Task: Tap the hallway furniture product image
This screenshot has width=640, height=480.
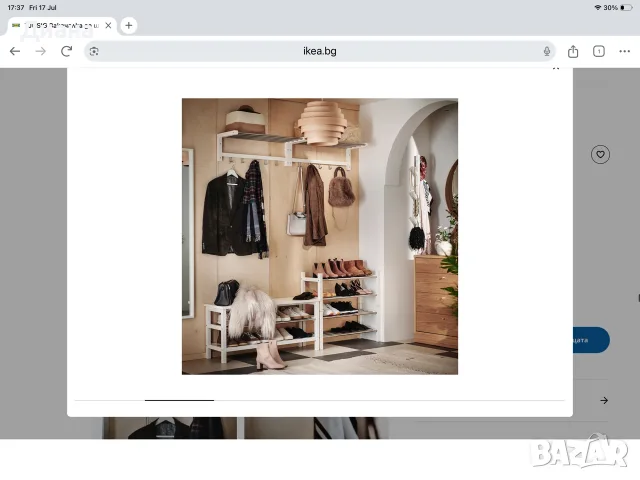Action: pyautogui.click(x=320, y=236)
